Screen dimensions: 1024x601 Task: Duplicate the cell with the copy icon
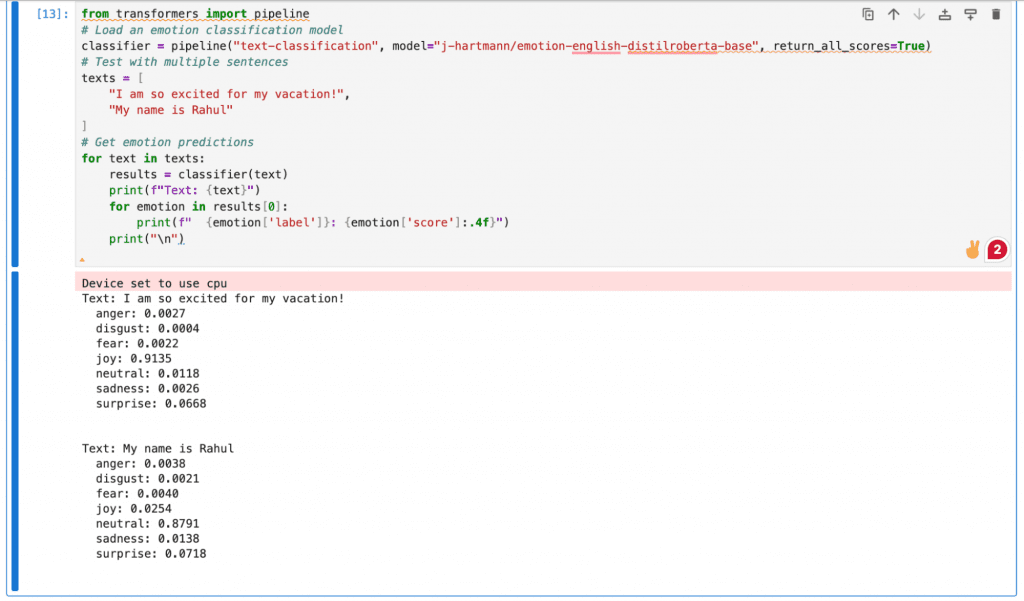click(868, 14)
